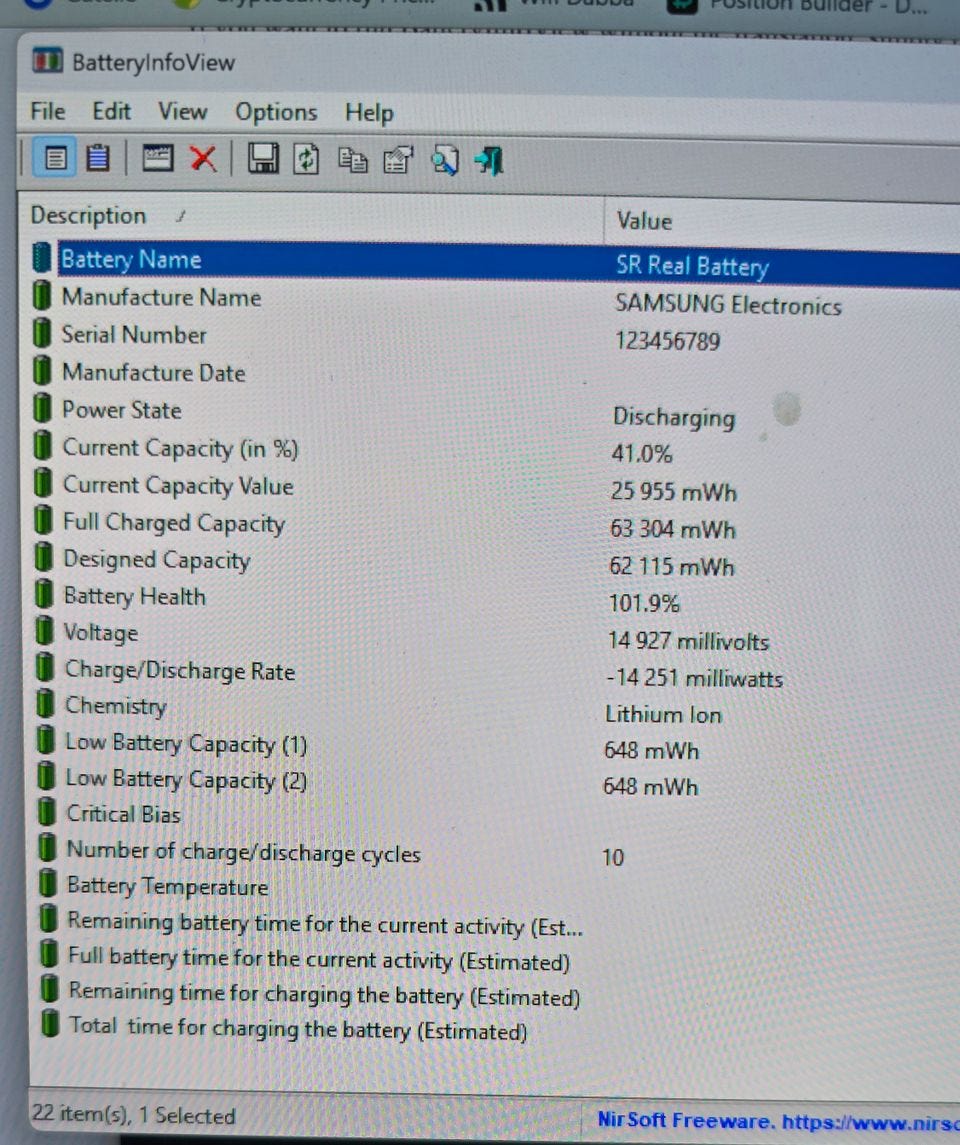
Task: Click the 101.9% battery health value
Action: point(644,603)
